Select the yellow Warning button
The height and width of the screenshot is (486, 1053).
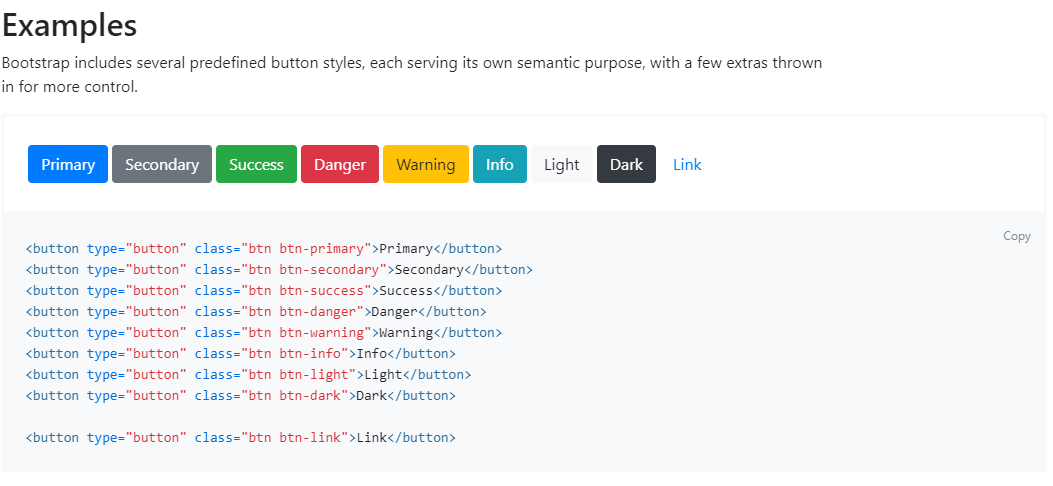pos(425,164)
